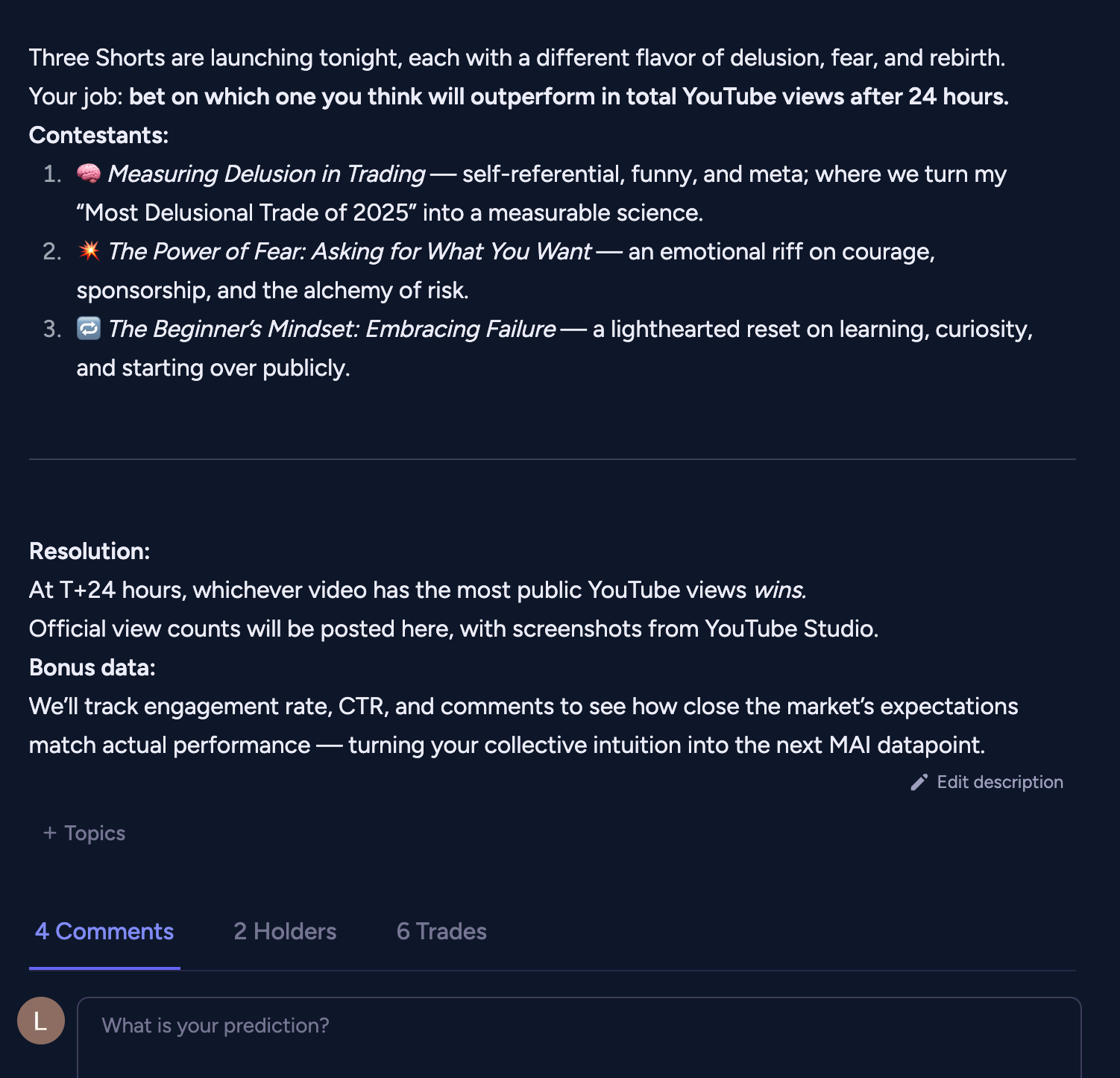Screen dimensions: 1120x1078
Task: Click the horizontal divider above Resolution
Action: 552,459
